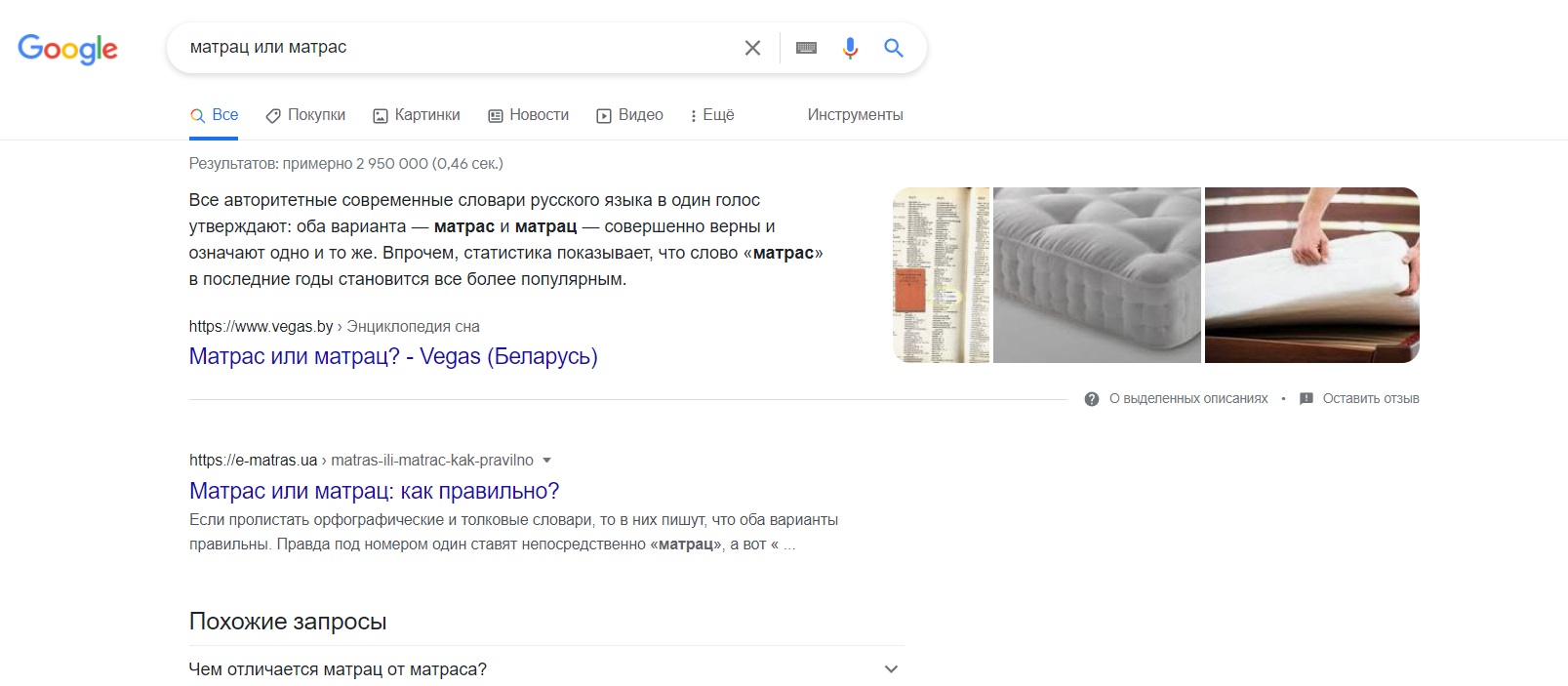1568x686 pixels.
Task: Open the featured snippets help question icon
Action: tap(1092, 399)
